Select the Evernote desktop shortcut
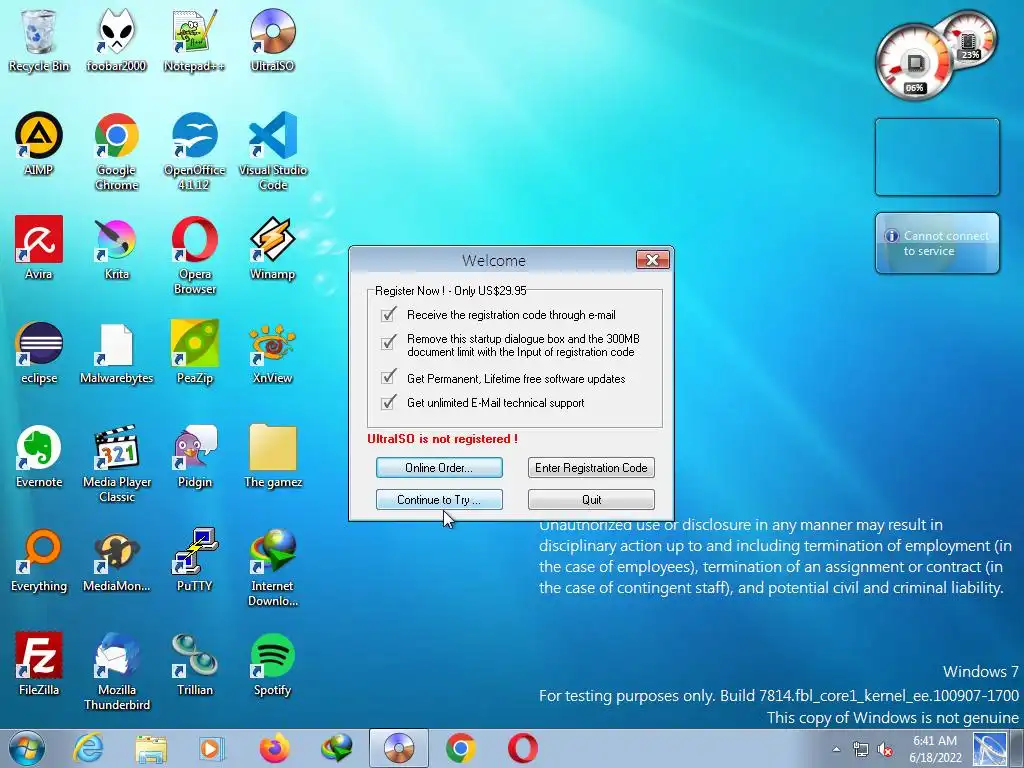This screenshot has width=1024, height=768. 39,456
